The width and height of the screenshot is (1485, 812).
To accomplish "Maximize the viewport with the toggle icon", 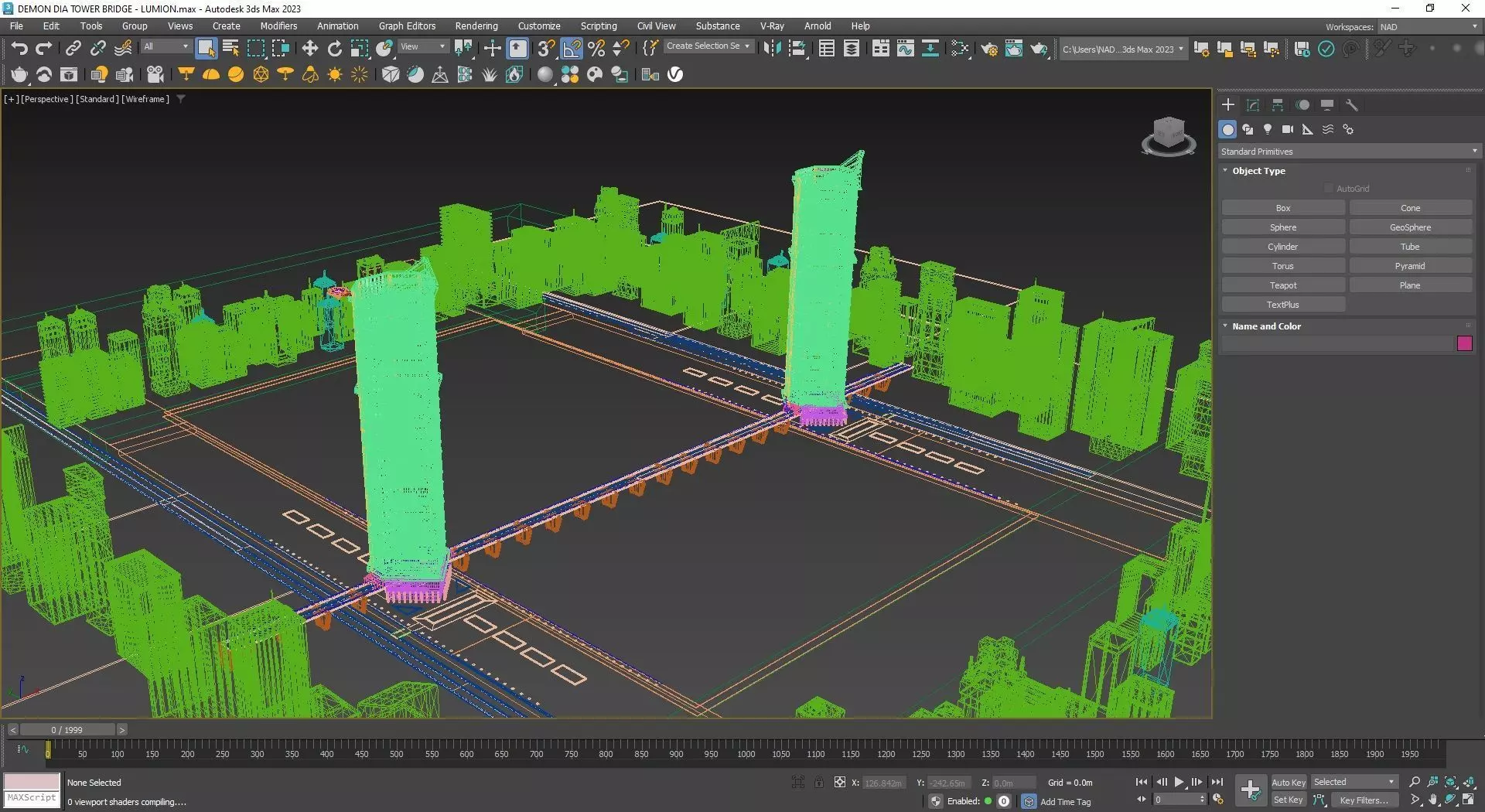I will click(1469, 800).
